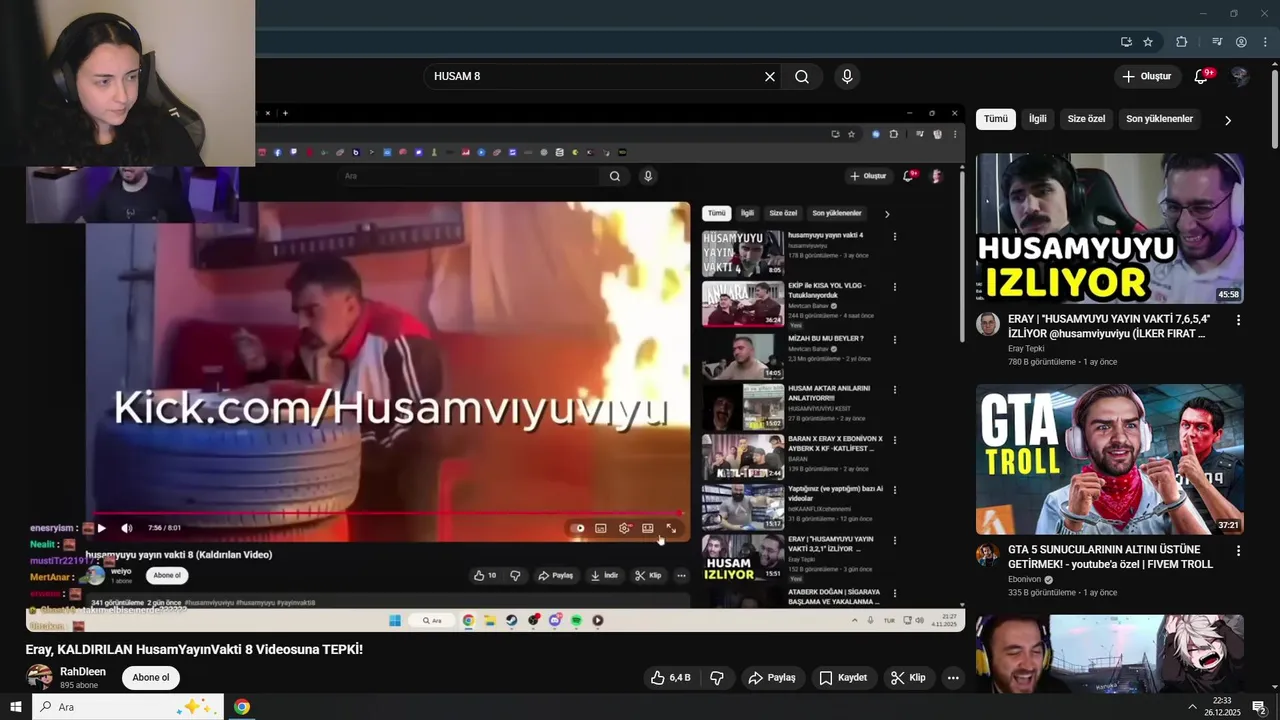
Task: Open Ebonivon channel avatar in sidebar
Action: [x=988, y=555]
